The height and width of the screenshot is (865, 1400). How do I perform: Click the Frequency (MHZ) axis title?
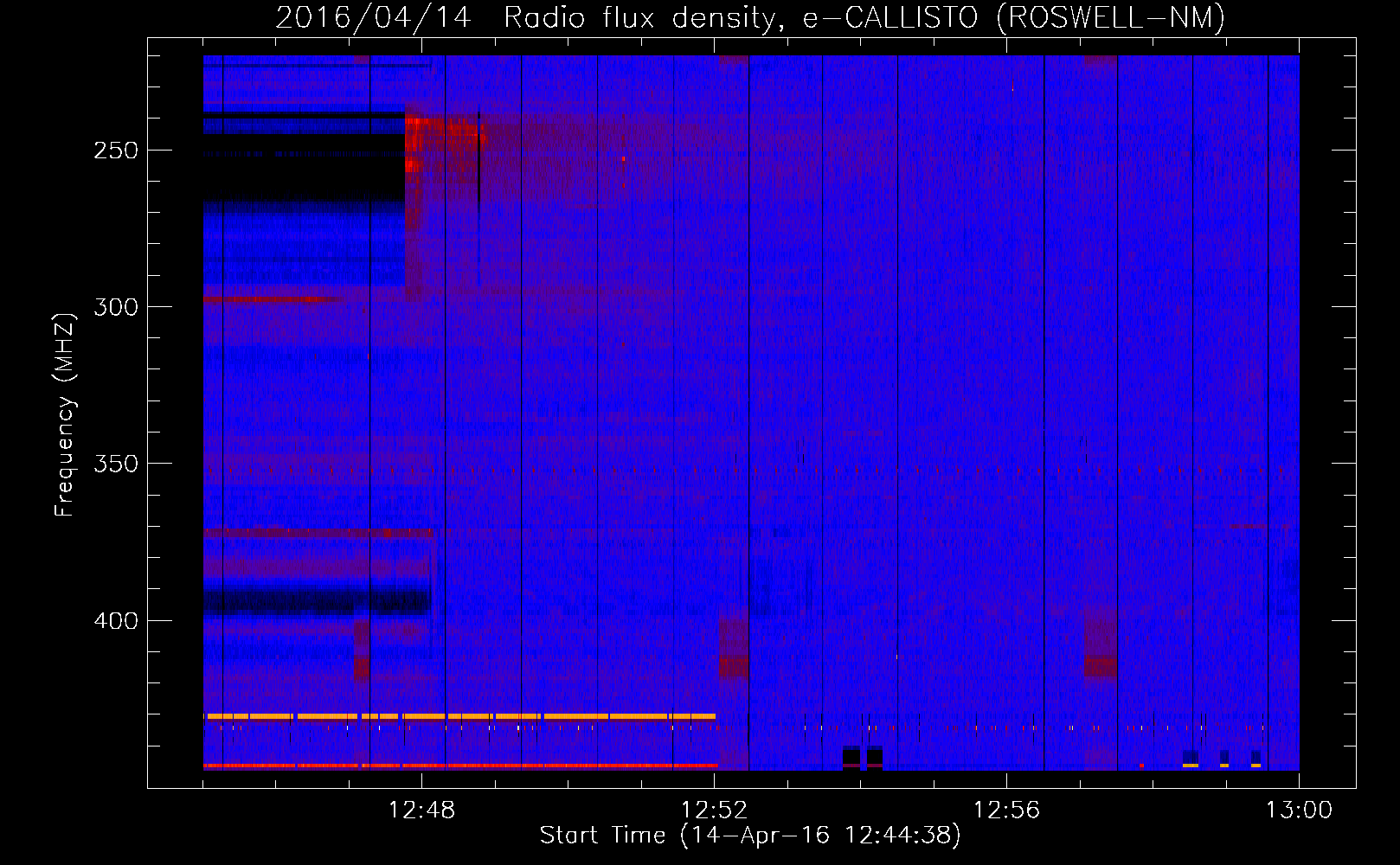65,414
